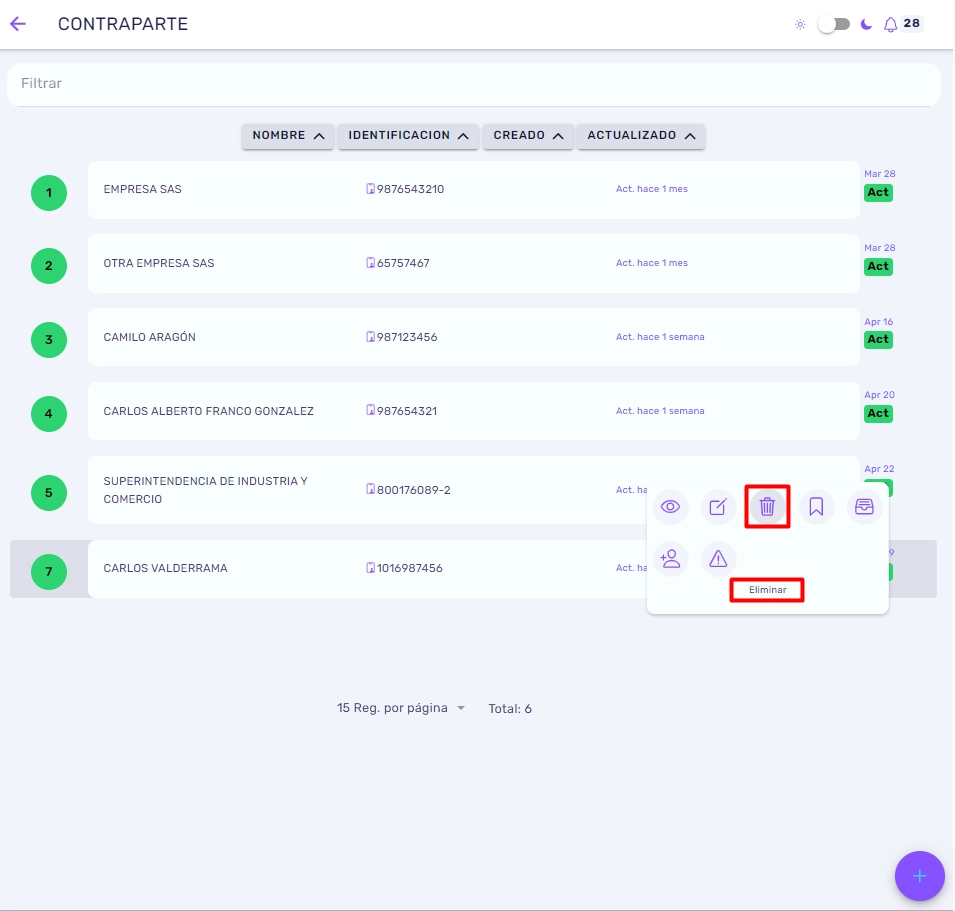Image resolution: width=955 pixels, height=911 pixels.
Task: Sort by CREADO column
Action: click(x=528, y=136)
